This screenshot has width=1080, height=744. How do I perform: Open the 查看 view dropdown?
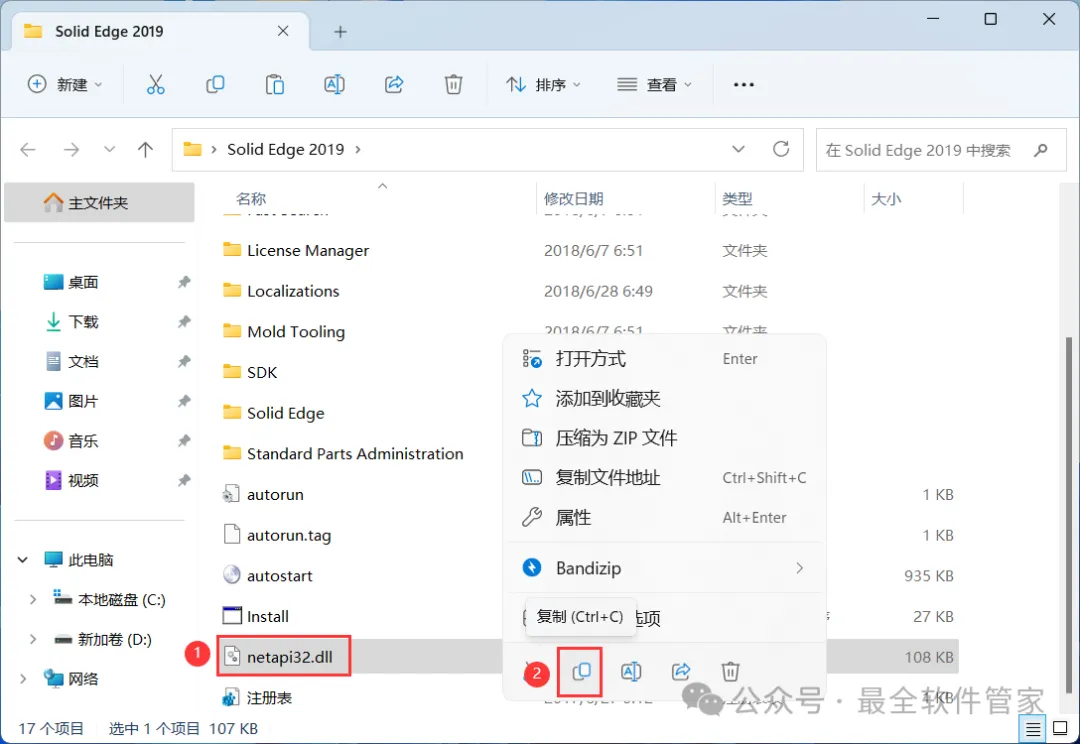654,85
